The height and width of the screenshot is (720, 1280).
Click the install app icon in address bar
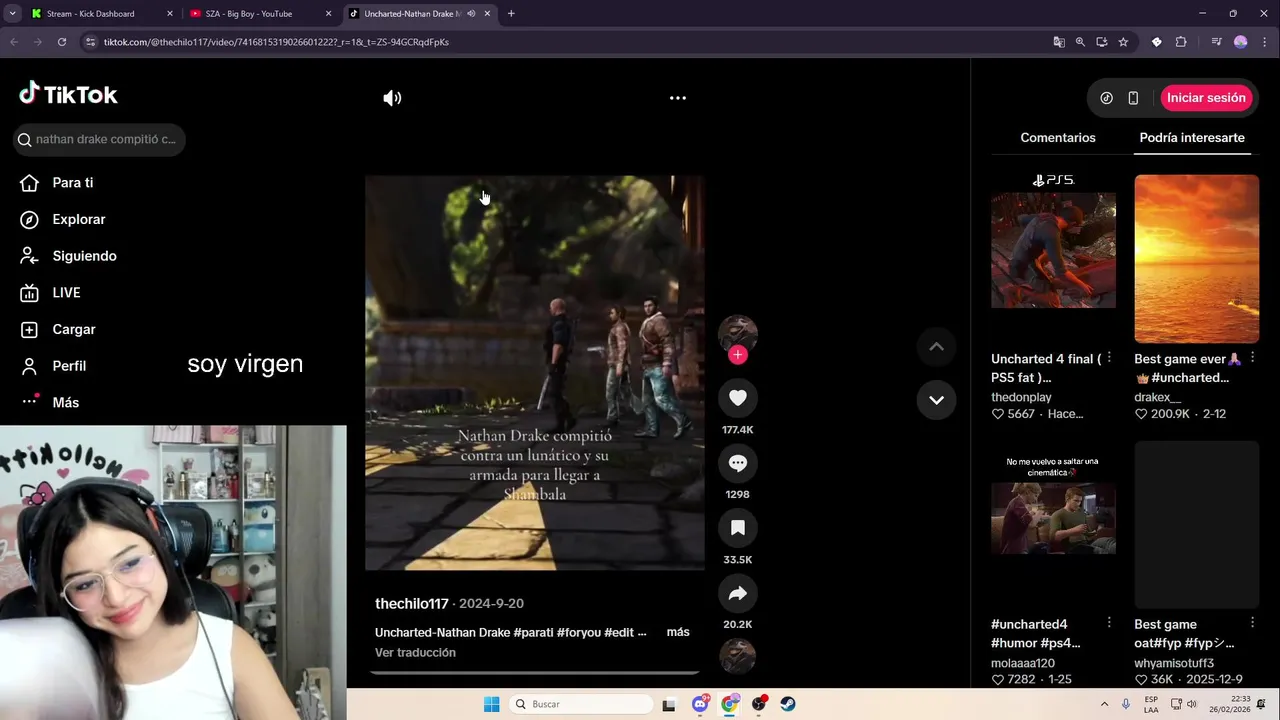click(x=1102, y=42)
